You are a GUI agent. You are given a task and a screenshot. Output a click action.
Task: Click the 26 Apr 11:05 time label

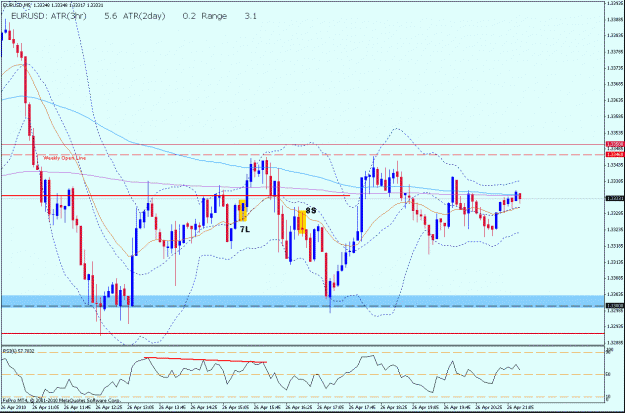pos(48,408)
